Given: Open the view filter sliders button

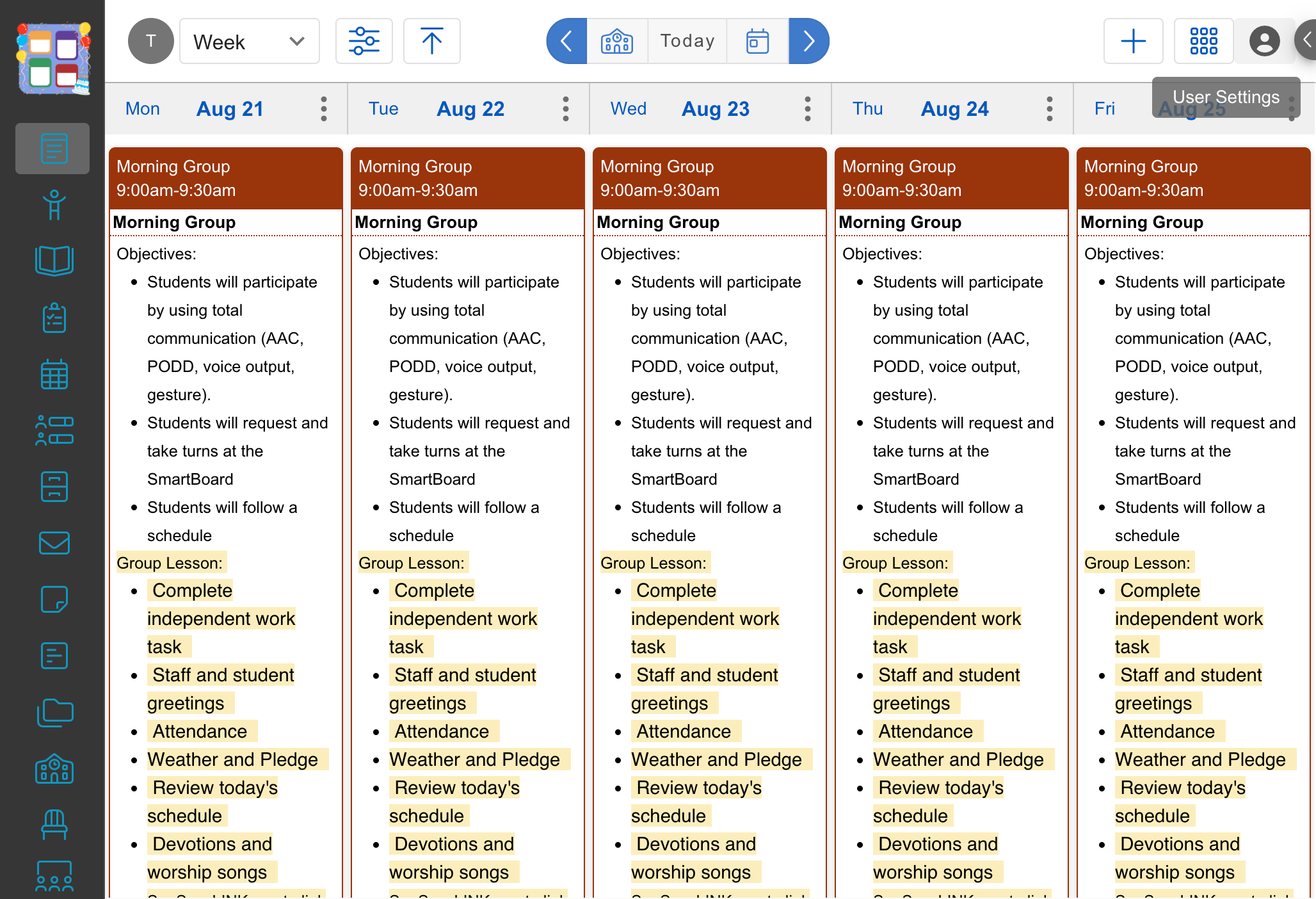Looking at the screenshot, I should (x=364, y=41).
